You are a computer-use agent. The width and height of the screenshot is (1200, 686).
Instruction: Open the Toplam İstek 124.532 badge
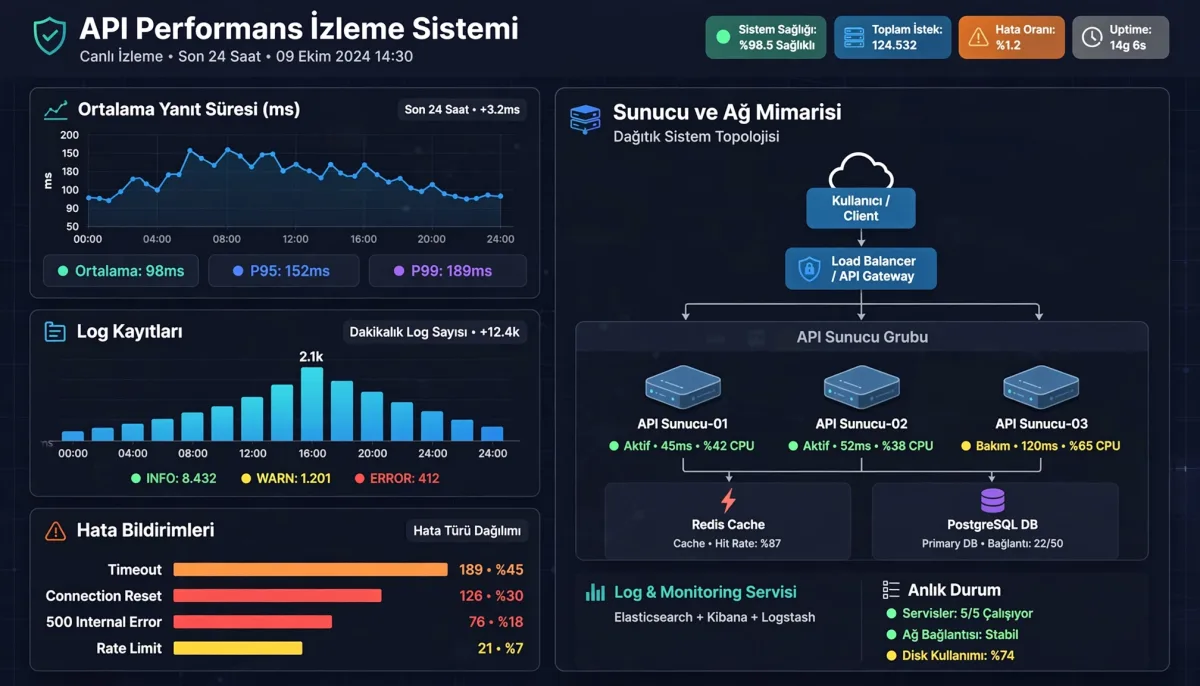892,38
